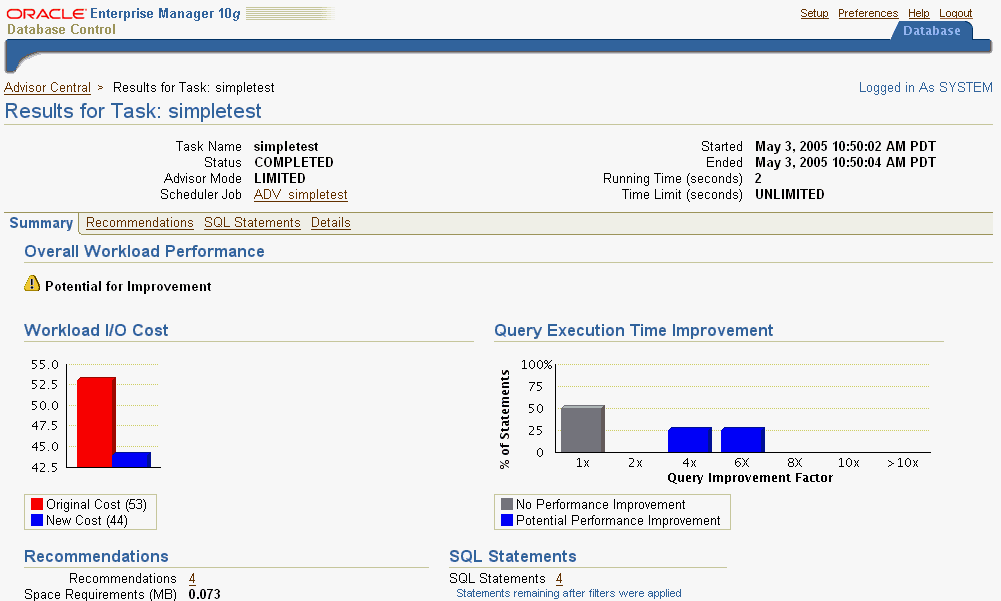Click the Help link
Image resolution: width=1001 pixels, height=601 pixels.
click(x=918, y=13)
